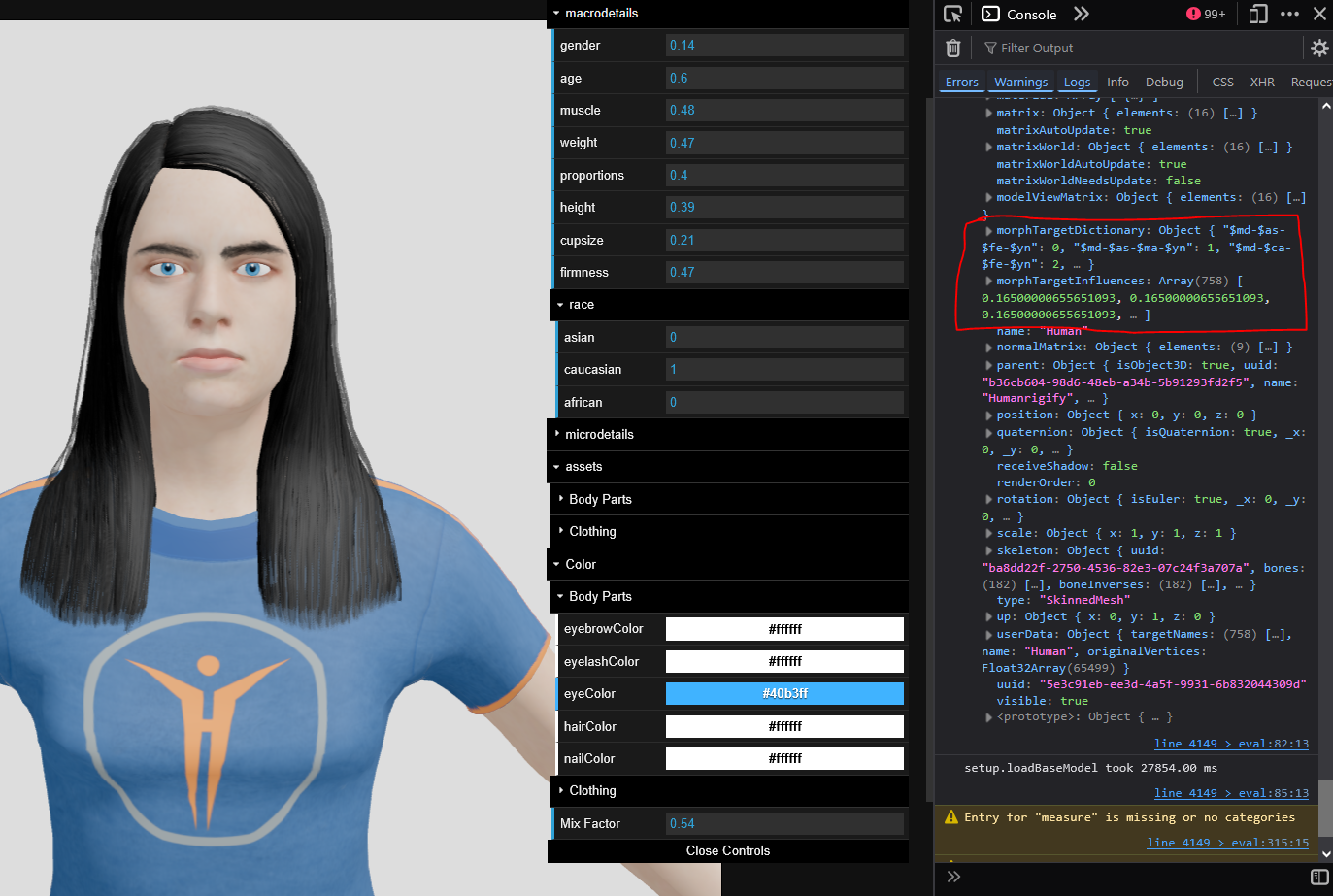Viewport: 1333px width, 896px height.
Task: Click the cupsize value field
Action: click(x=784, y=241)
